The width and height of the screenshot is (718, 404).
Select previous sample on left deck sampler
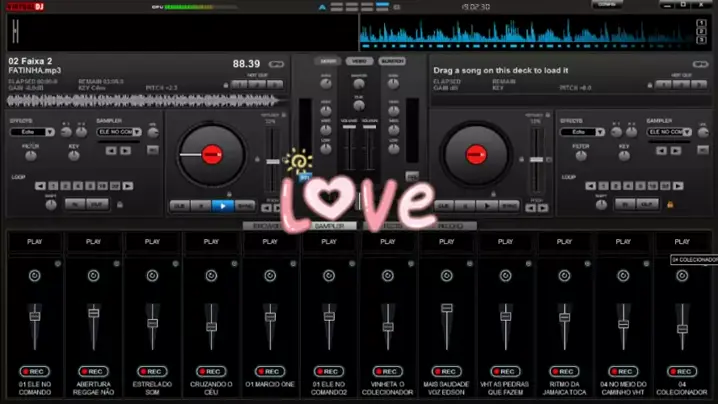pyautogui.click(x=111, y=150)
